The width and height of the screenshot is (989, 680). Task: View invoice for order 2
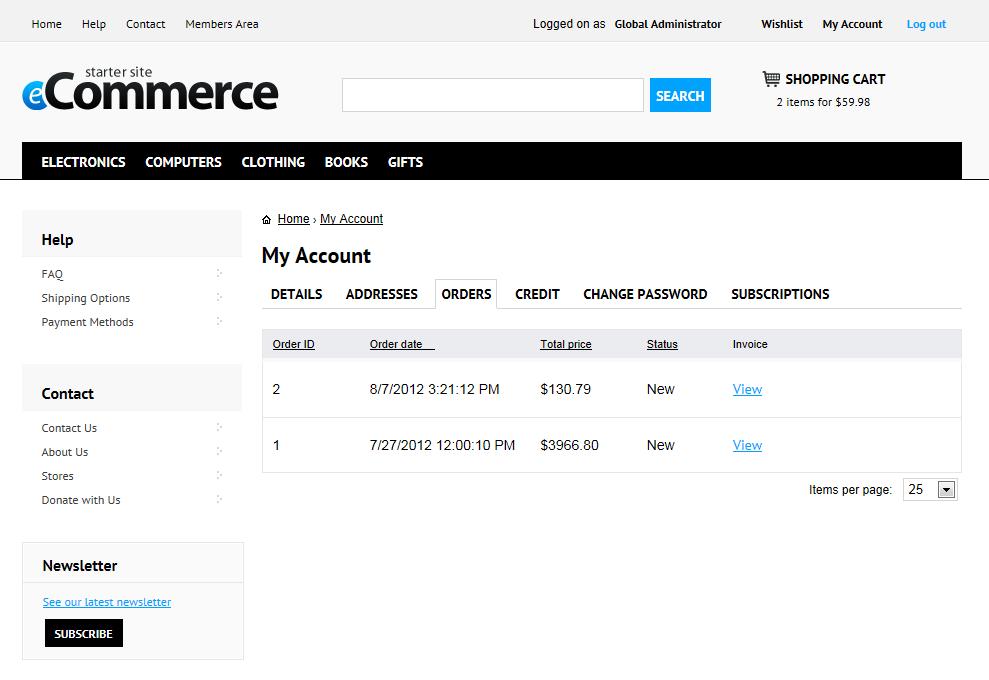pyautogui.click(x=747, y=389)
